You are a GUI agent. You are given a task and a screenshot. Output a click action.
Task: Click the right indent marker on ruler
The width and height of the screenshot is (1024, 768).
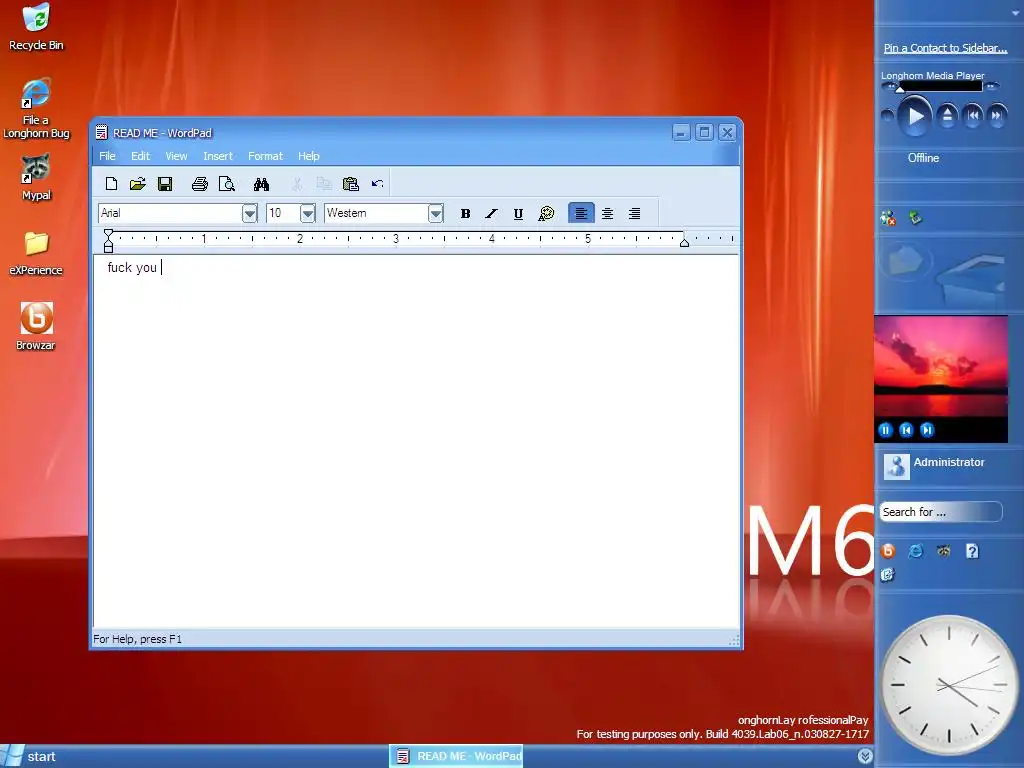click(x=684, y=242)
